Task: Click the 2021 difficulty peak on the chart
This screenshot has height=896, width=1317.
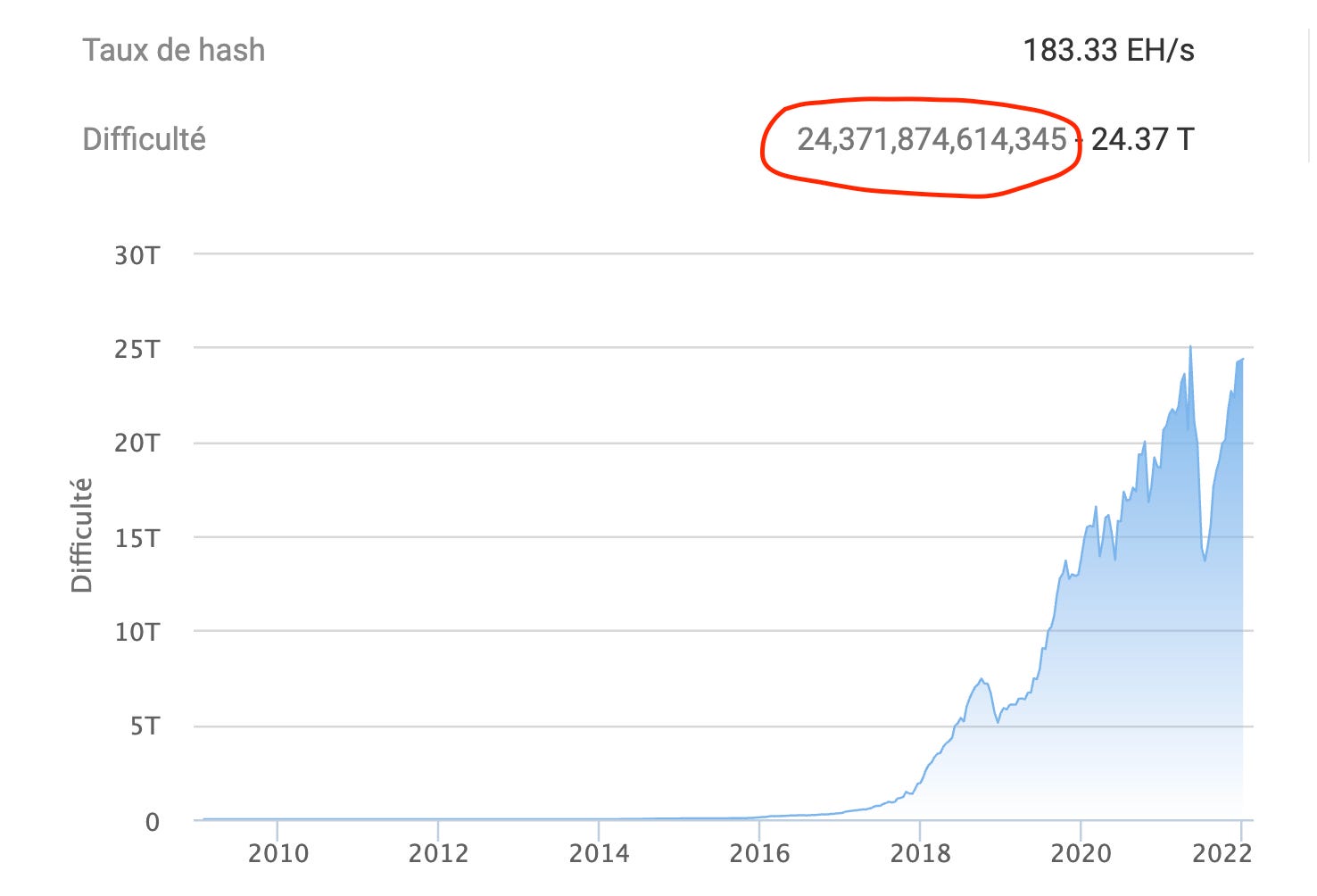Action: pos(1191,347)
